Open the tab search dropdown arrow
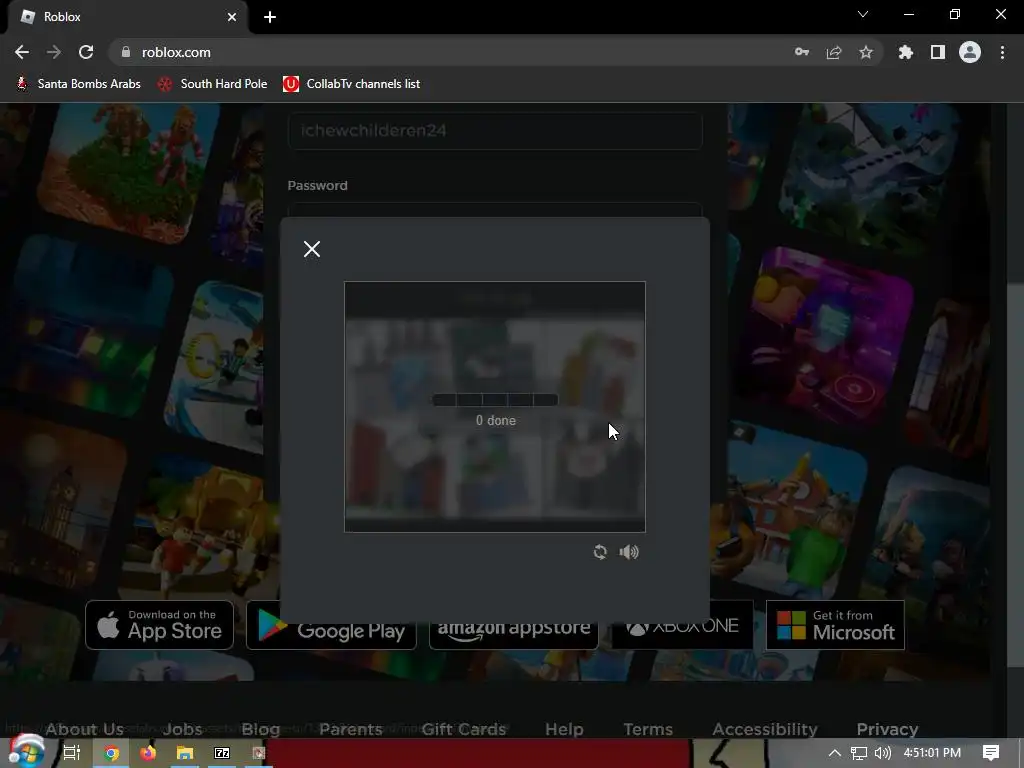1024x768 pixels. [x=863, y=14]
